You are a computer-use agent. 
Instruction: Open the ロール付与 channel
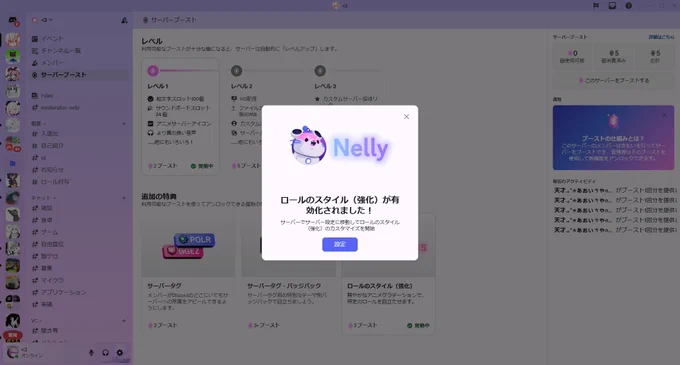55,182
